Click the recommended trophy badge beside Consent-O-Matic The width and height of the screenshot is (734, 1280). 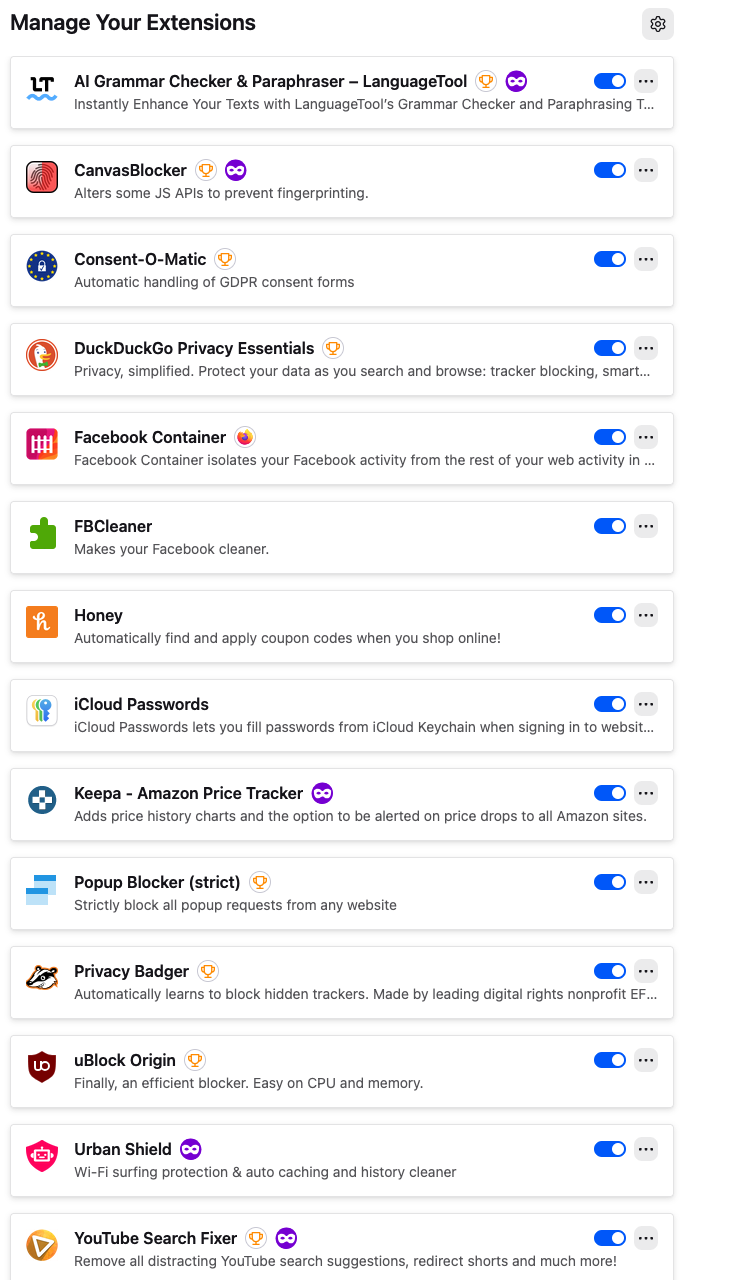(225, 259)
